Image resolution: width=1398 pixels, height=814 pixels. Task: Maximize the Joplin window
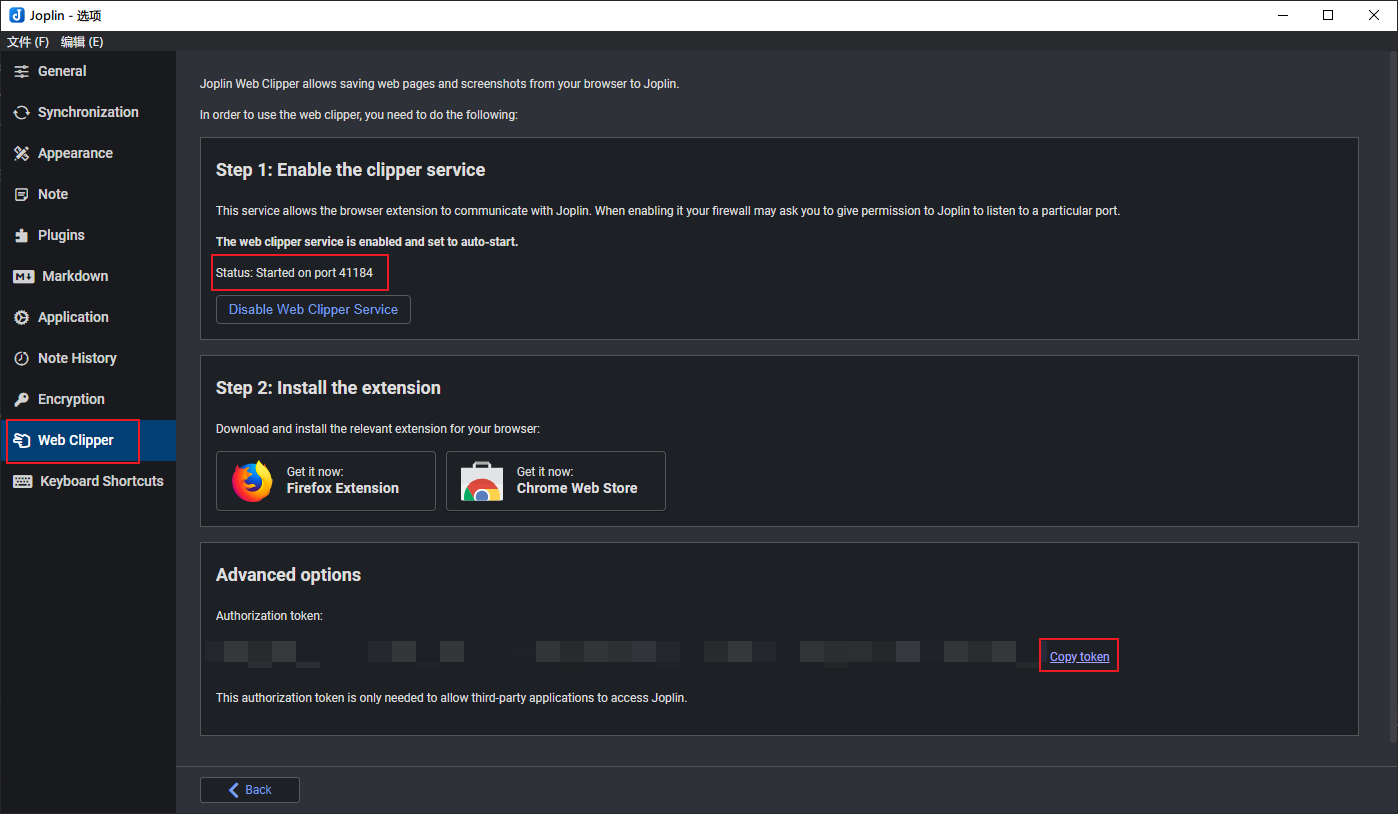[1328, 15]
